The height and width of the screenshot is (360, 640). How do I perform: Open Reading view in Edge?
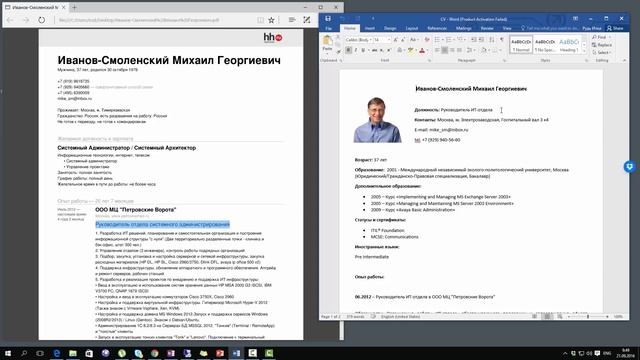(x=260, y=20)
